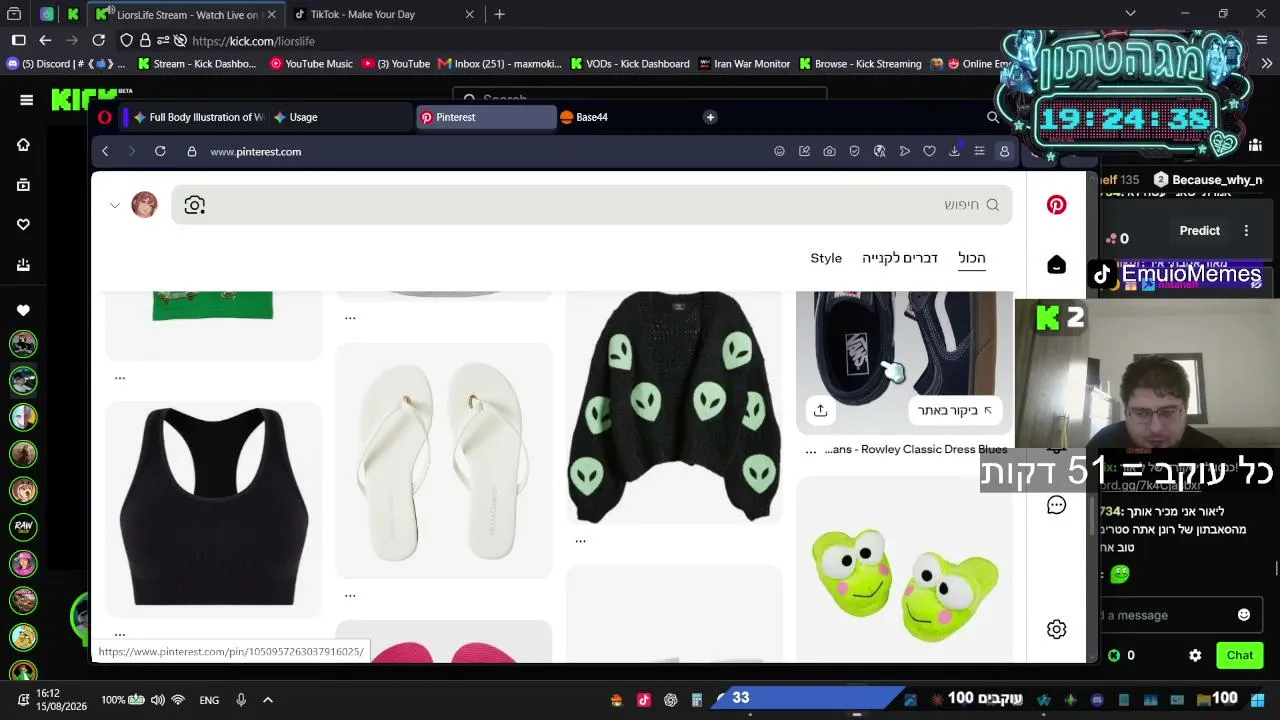Open a new Firefox tab
The width and height of the screenshot is (1280, 720).
(x=500, y=14)
